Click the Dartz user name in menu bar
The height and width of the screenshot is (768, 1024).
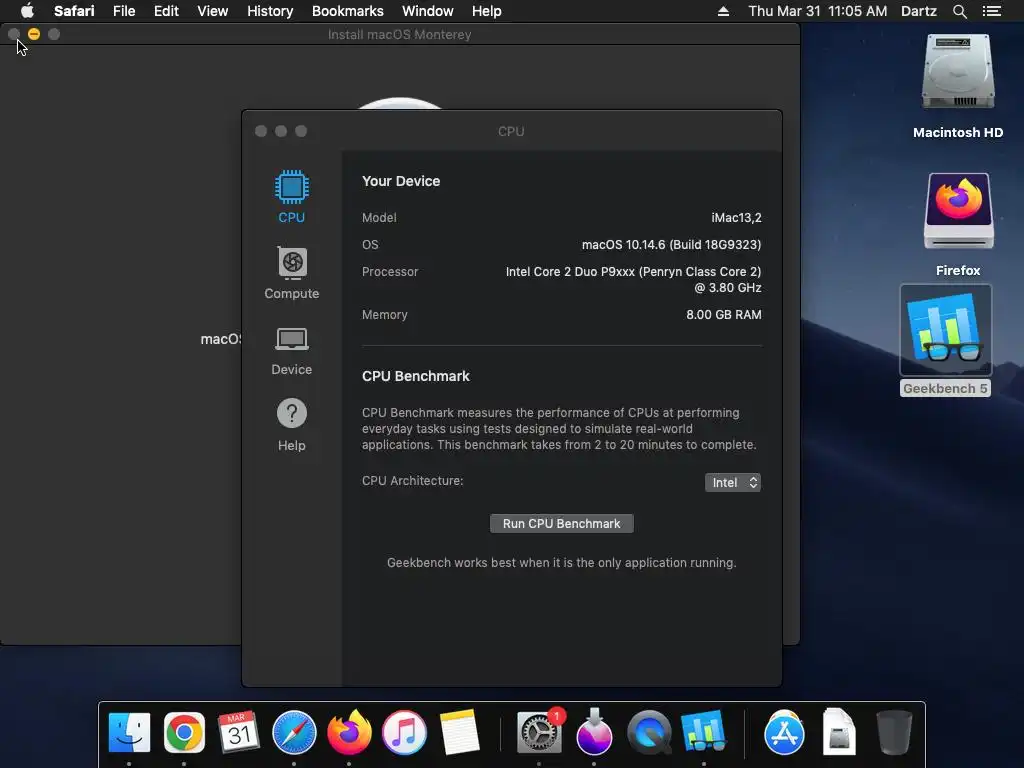[x=919, y=11]
